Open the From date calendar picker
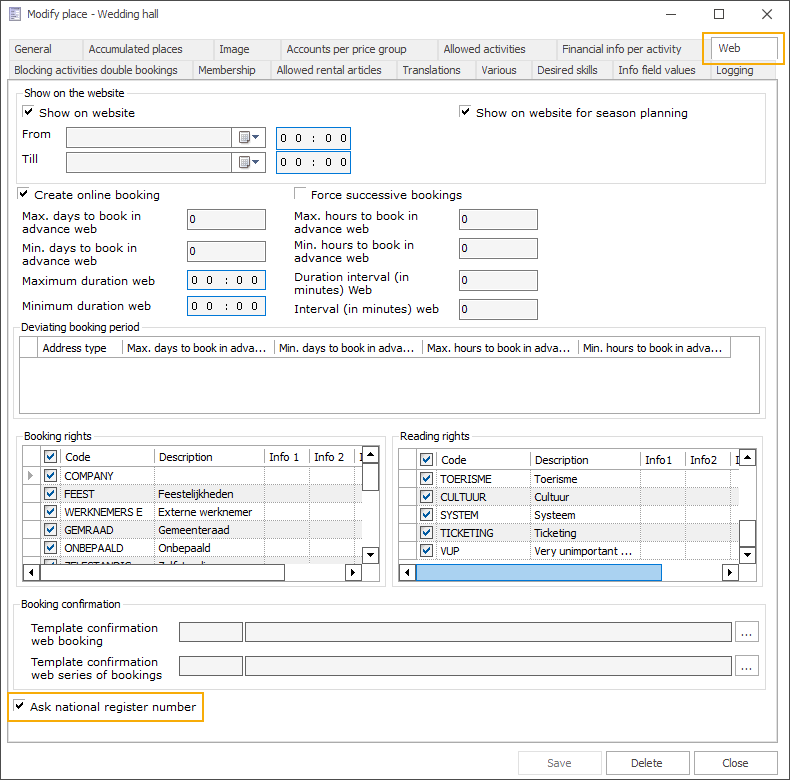Screen dimensions: 790x780 (249, 138)
